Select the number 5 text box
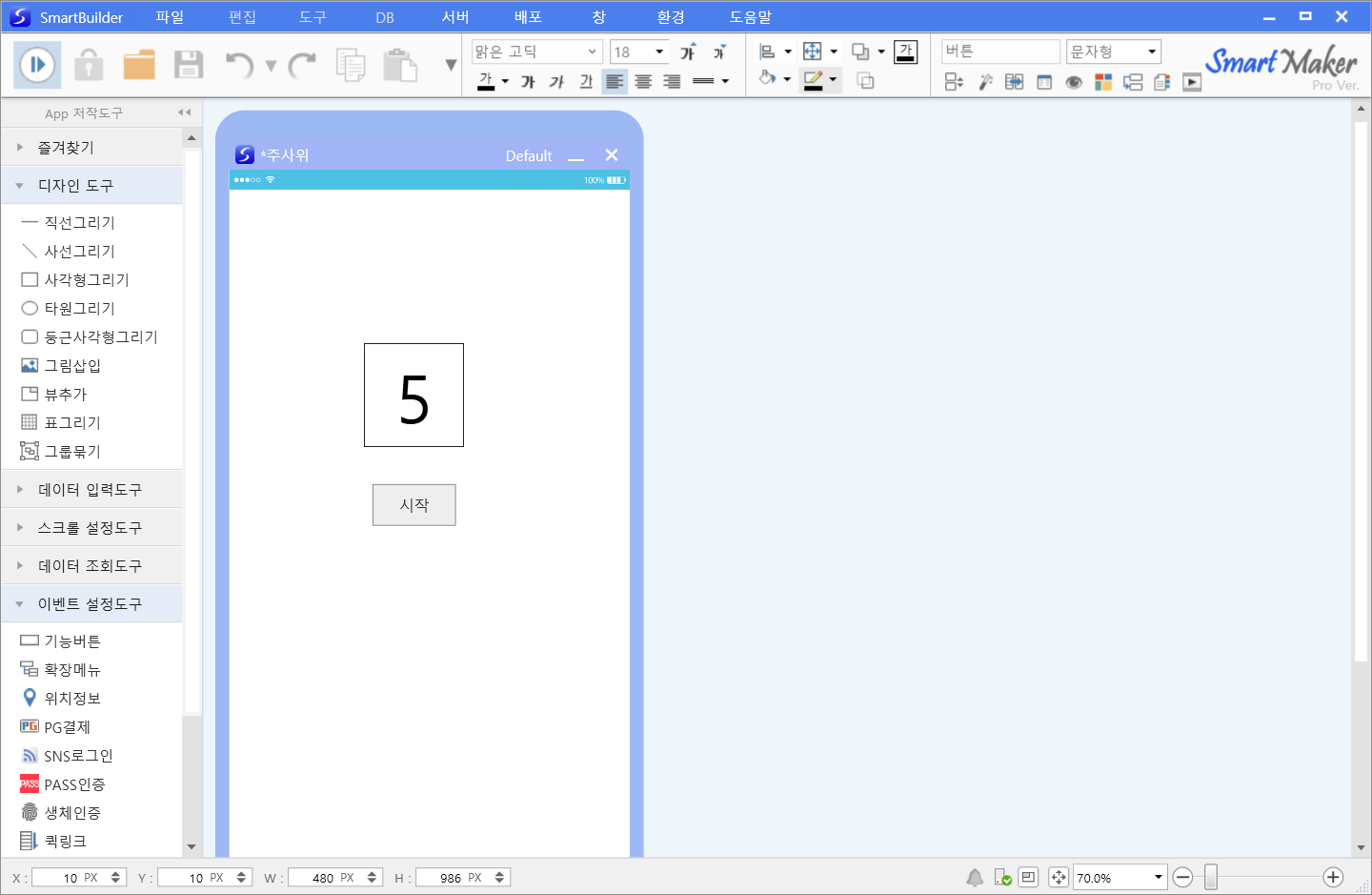The height and width of the screenshot is (895, 1372). point(414,395)
